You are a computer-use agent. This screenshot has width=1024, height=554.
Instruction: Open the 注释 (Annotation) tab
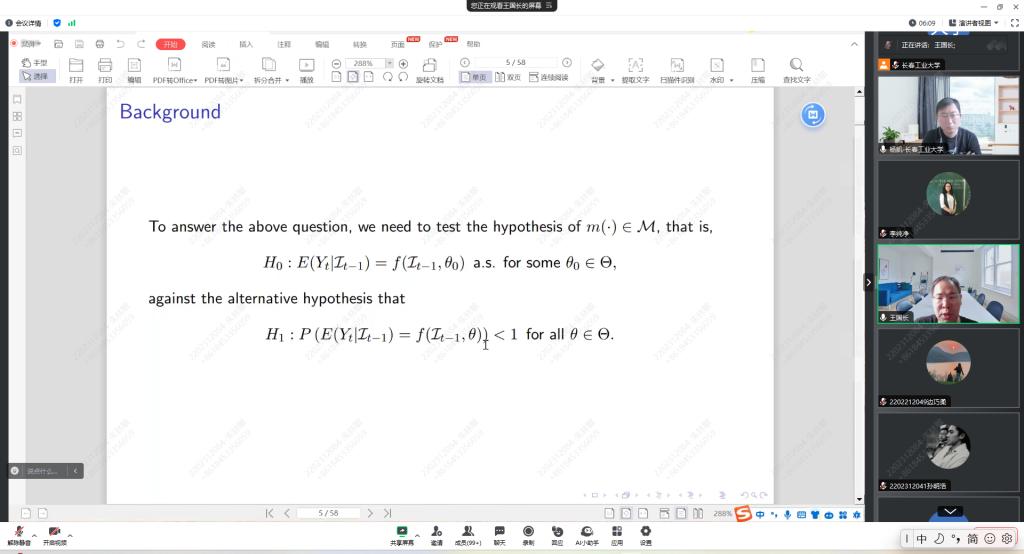point(284,44)
